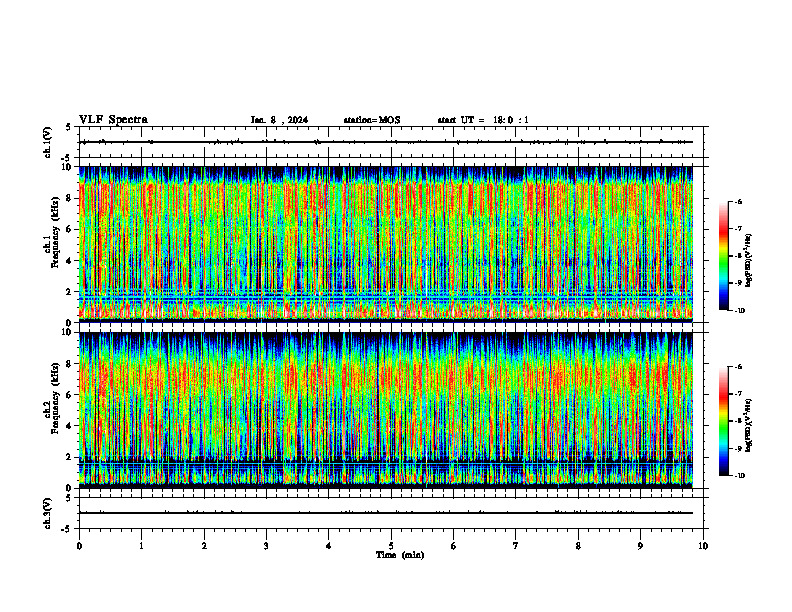Image resolution: width=792 pixels, height=612 pixels.
Task: Click the ch.2 "Frequency (kHz)" axis label
Action: (x=55, y=398)
